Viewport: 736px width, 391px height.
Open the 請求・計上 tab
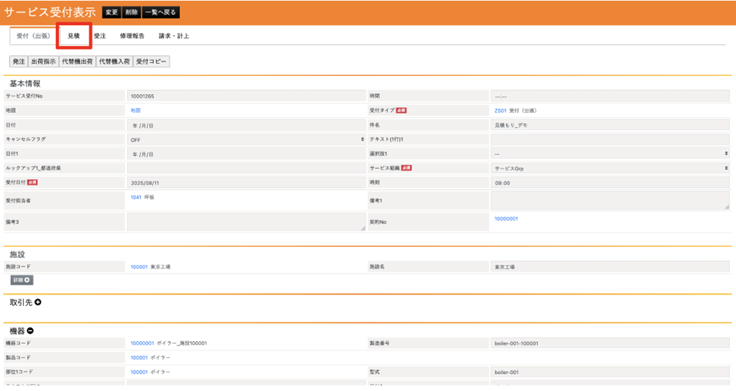point(174,36)
